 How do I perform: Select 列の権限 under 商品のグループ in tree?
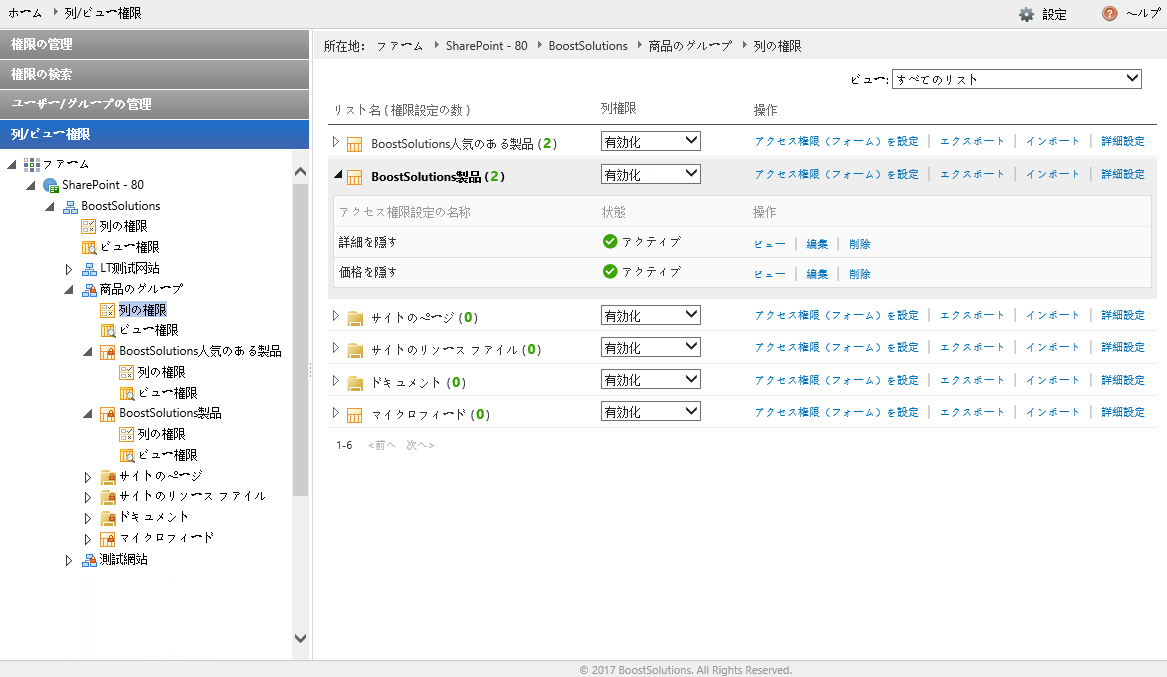point(142,309)
